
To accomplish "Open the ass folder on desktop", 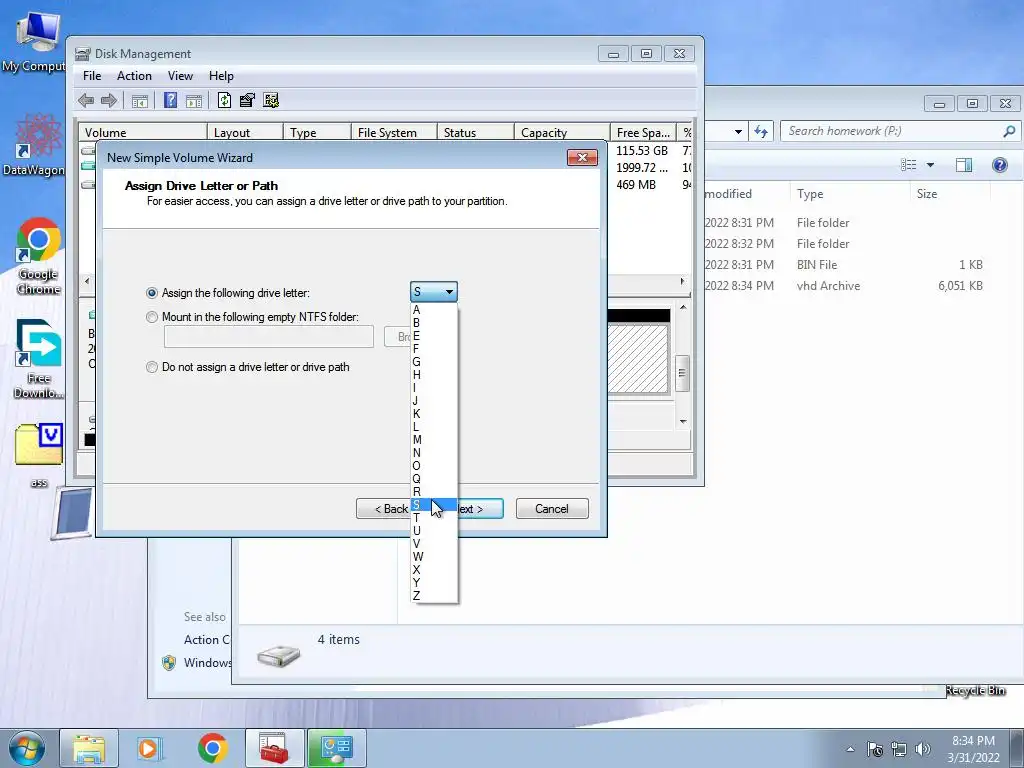I will [38, 456].
